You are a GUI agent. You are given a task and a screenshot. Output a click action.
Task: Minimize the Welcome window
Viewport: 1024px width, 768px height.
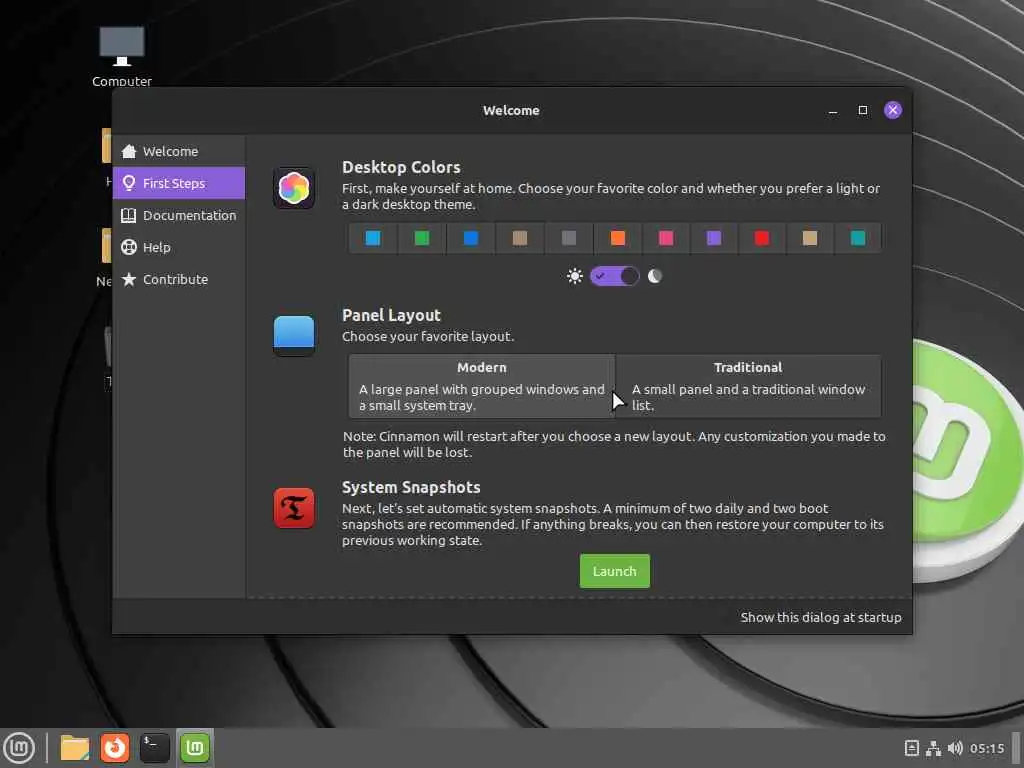(833, 110)
